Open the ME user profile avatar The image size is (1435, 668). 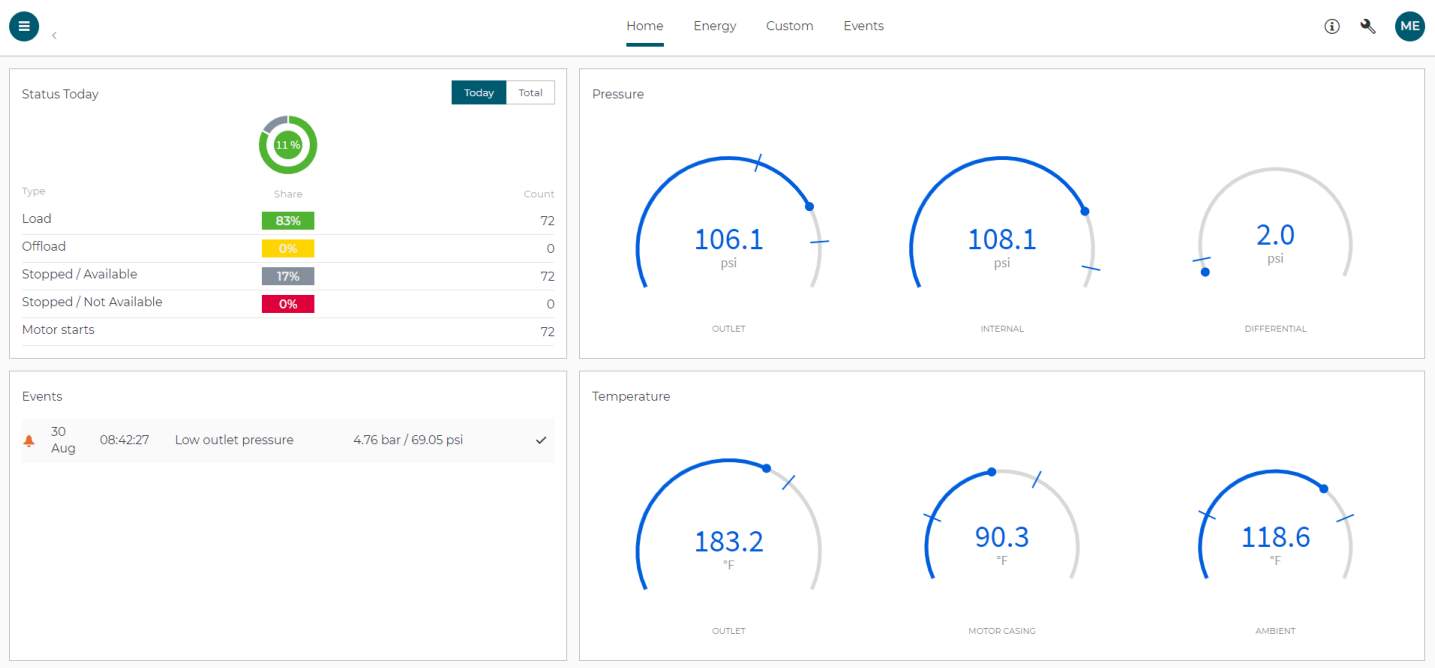pos(1409,26)
